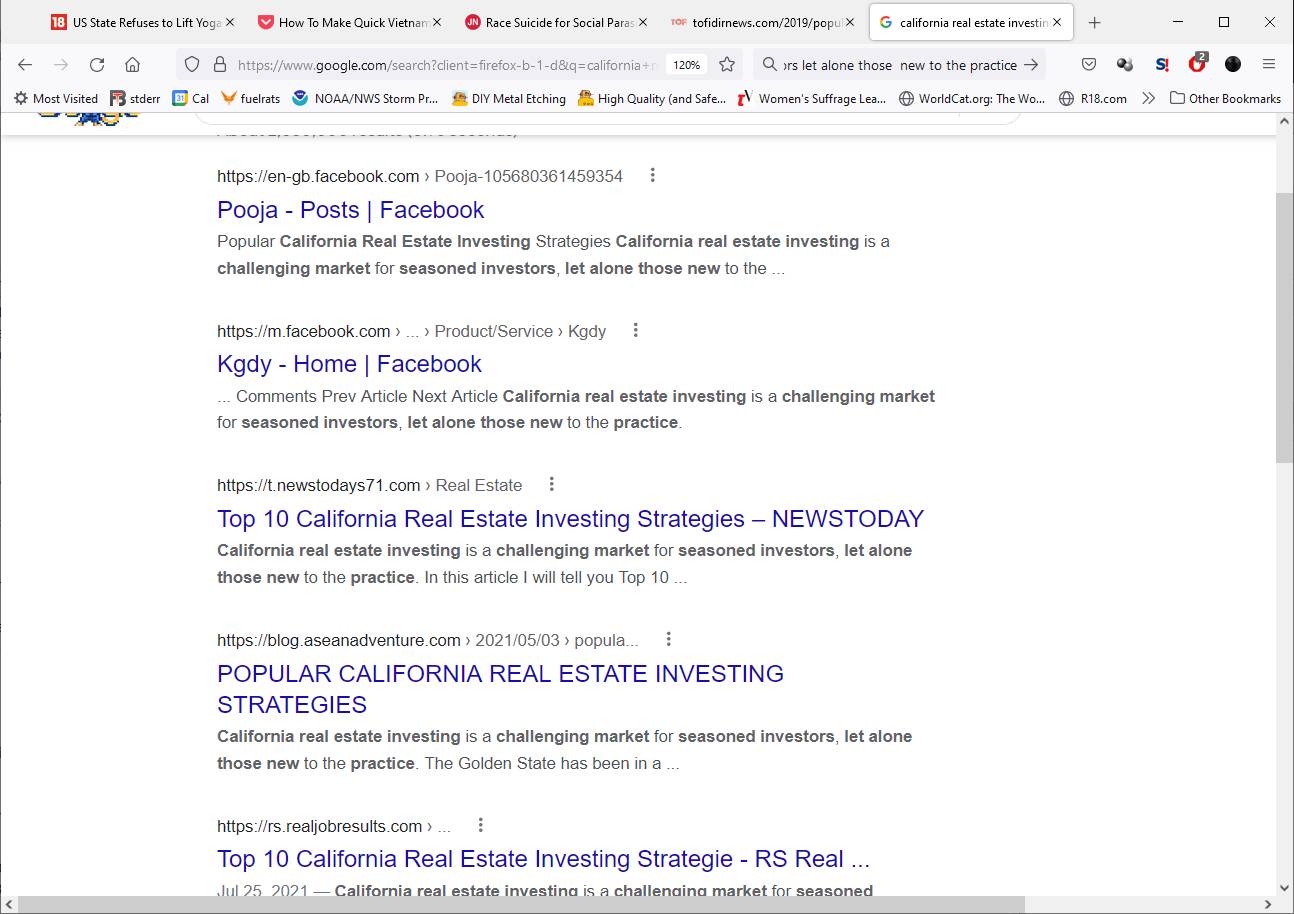Click the en-gb.facebook.com URL text
This screenshot has width=1294, height=914.
(318, 176)
